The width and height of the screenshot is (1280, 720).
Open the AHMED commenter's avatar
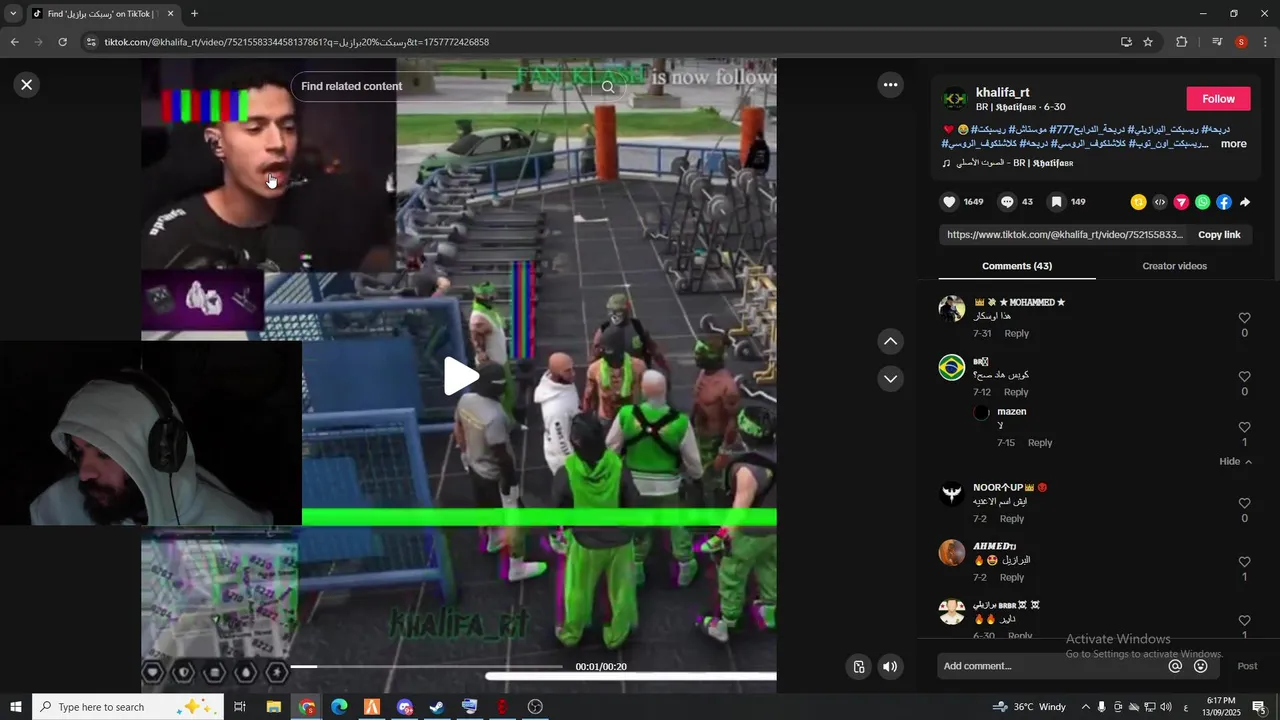pyautogui.click(x=952, y=553)
